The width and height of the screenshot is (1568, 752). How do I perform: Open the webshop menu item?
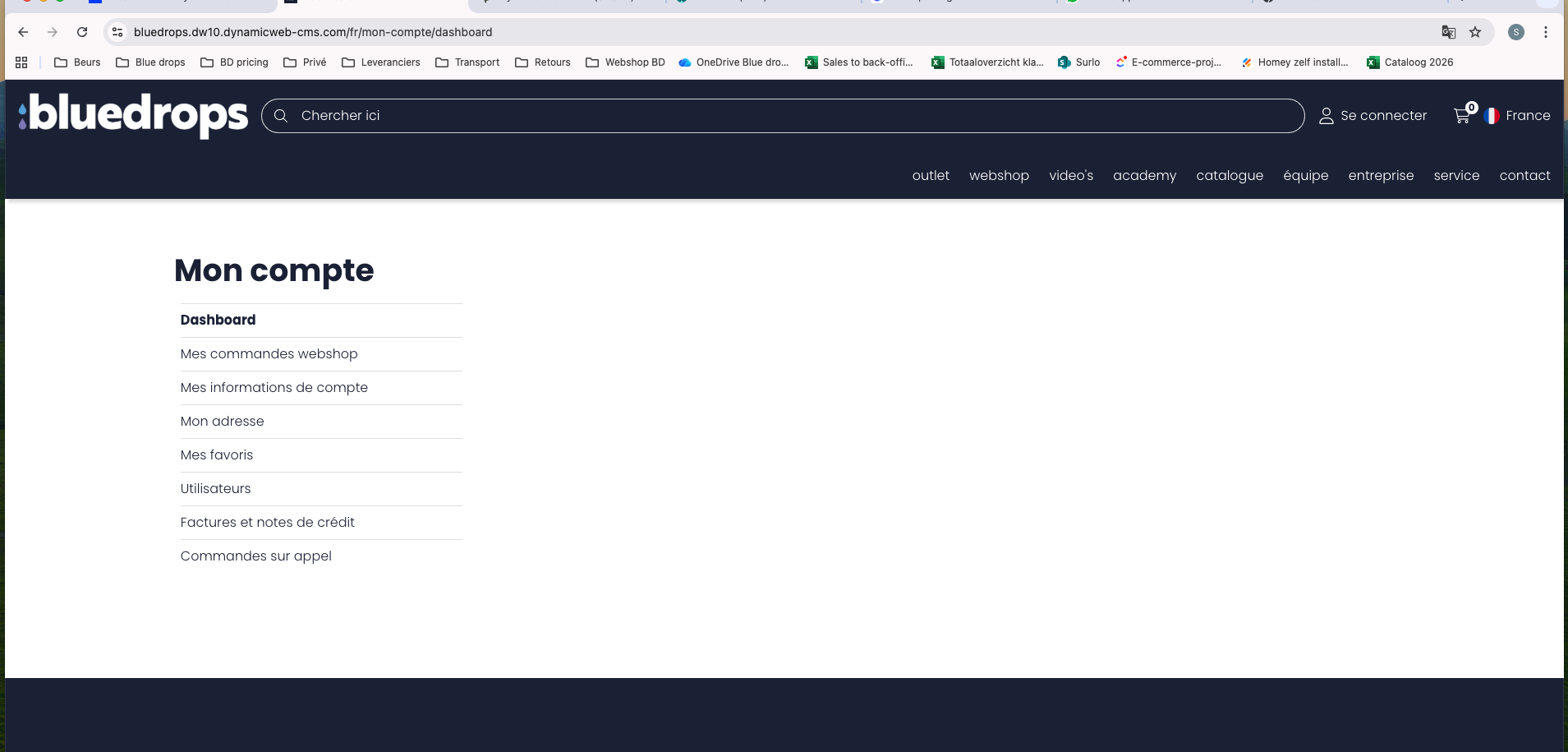(x=999, y=175)
